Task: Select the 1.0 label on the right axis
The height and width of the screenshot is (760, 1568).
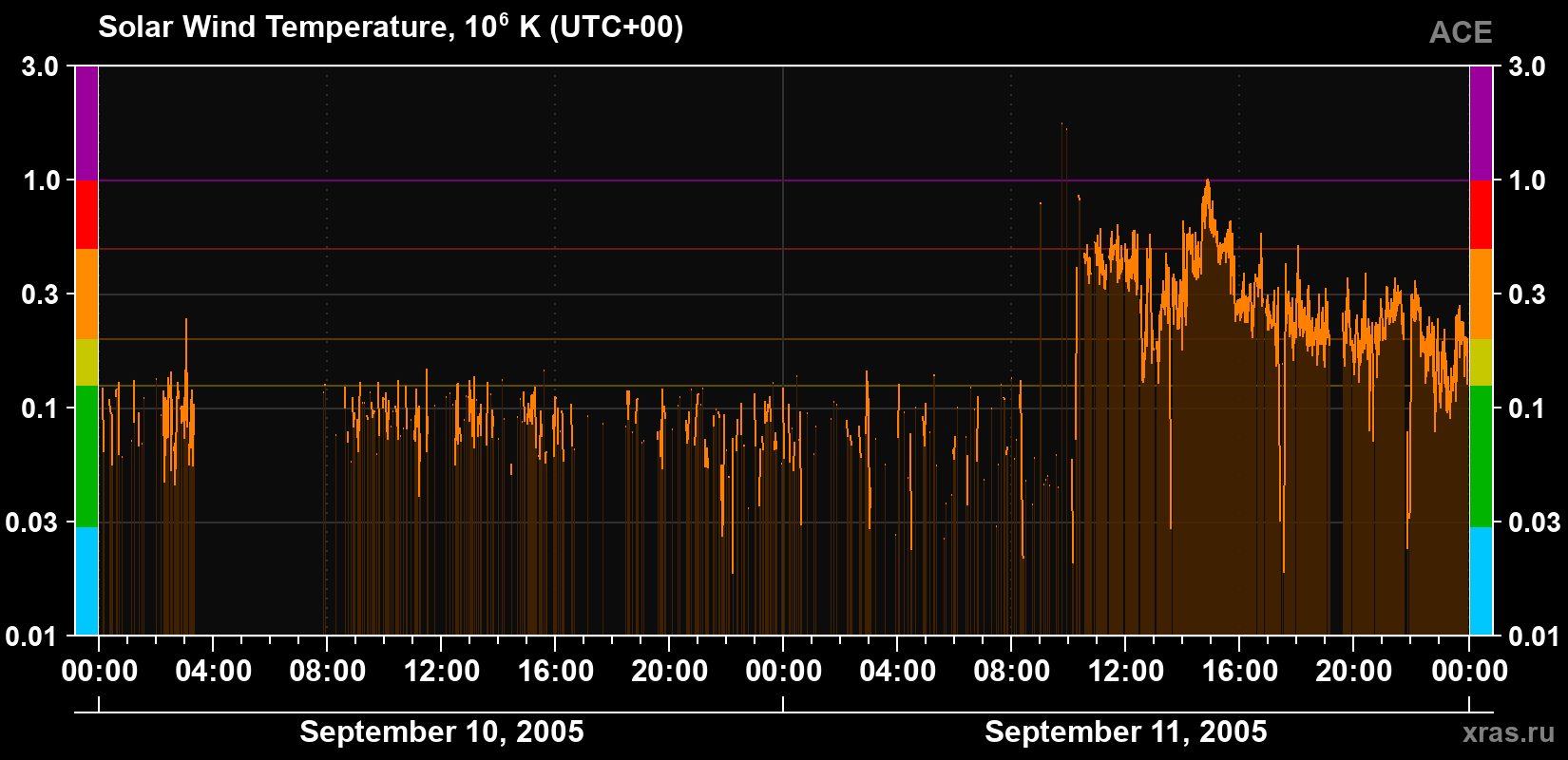Action: pos(1527,180)
